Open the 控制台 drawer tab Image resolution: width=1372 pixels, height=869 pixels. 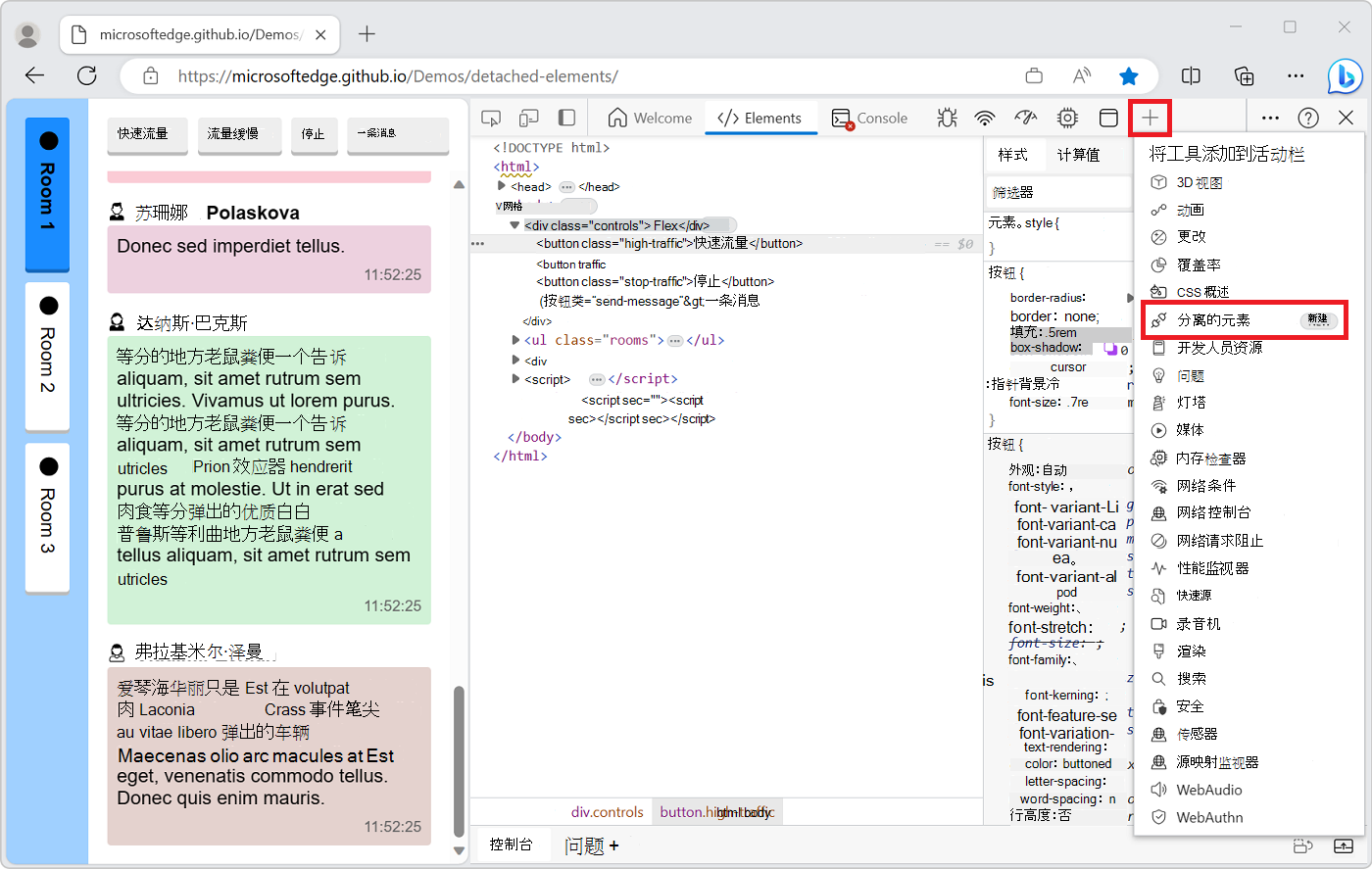tap(511, 845)
